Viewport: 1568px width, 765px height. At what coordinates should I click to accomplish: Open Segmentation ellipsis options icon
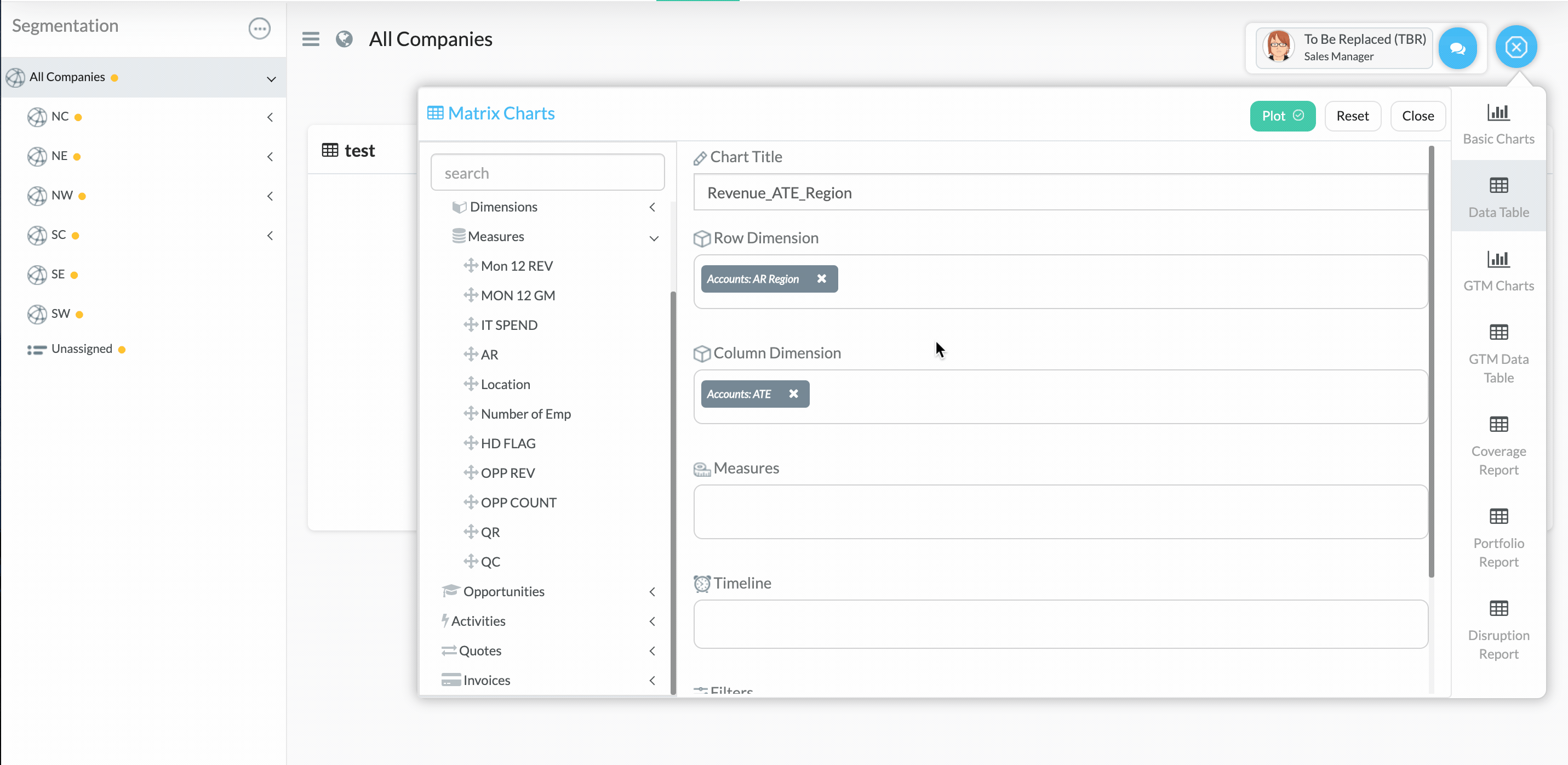click(x=259, y=28)
